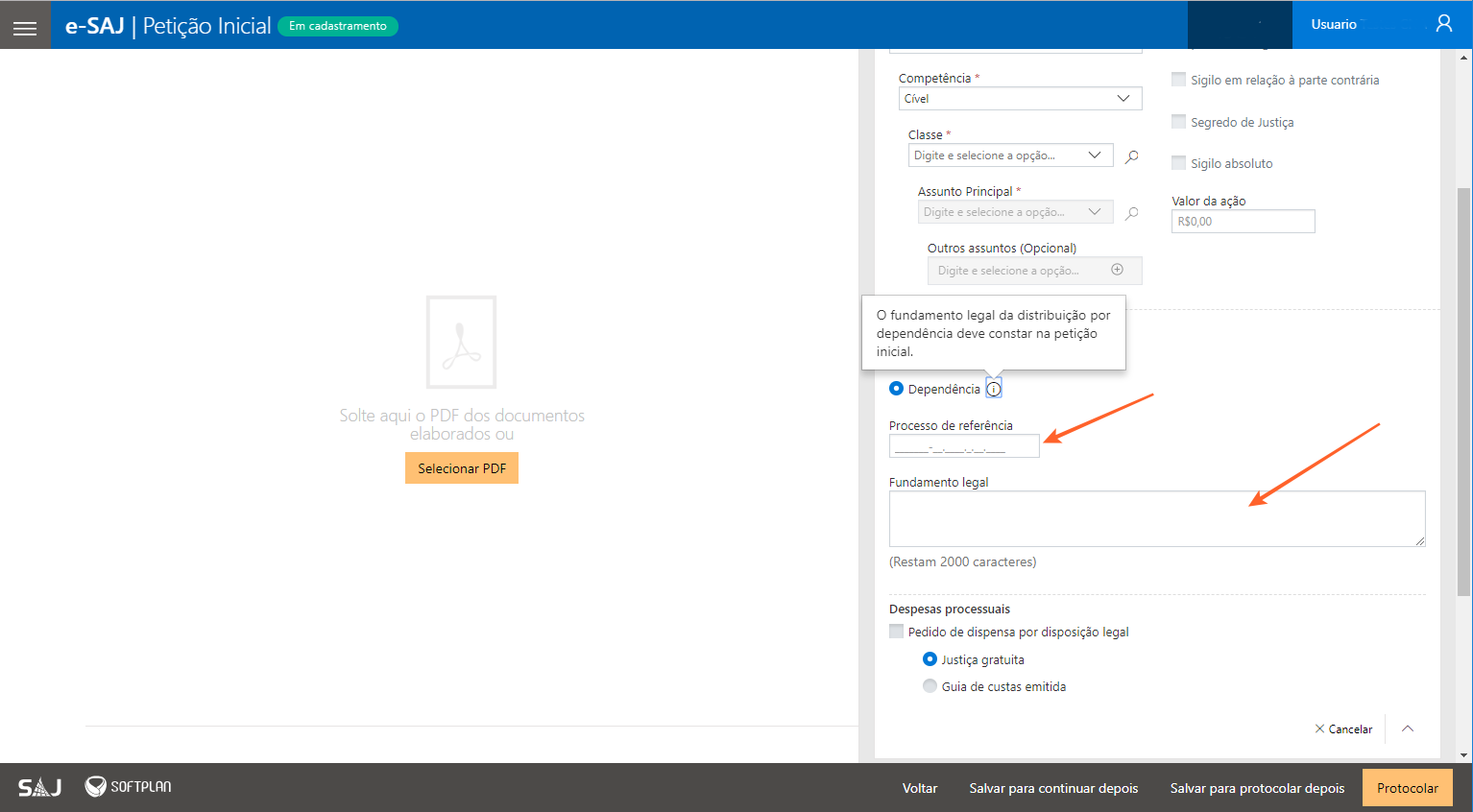Enable Sigilo em relação à parte contrária
This screenshot has height=812, width=1473.
coord(1178,80)
